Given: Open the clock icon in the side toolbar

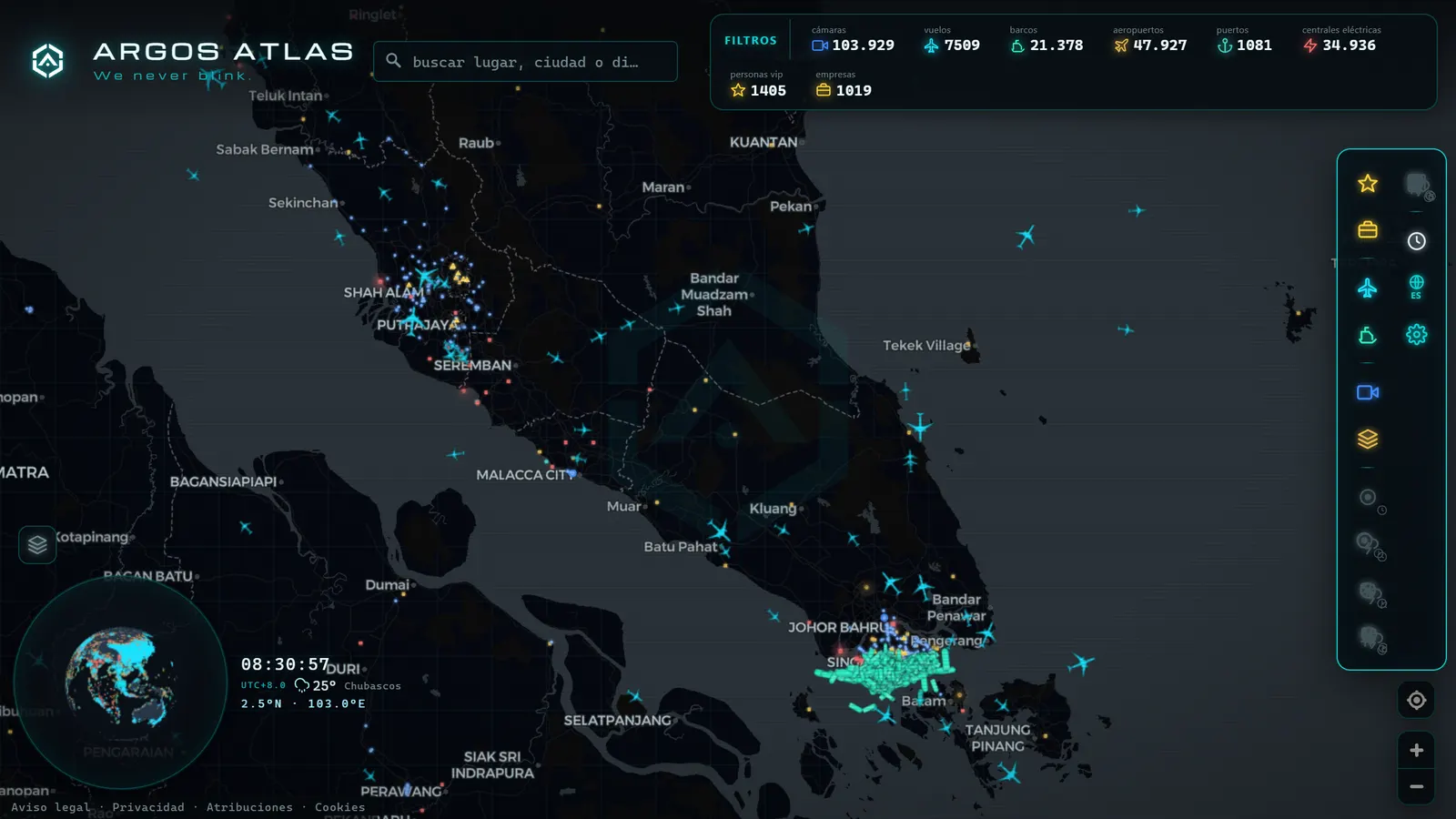Looking at the screenshot, I should point(1417,241).
